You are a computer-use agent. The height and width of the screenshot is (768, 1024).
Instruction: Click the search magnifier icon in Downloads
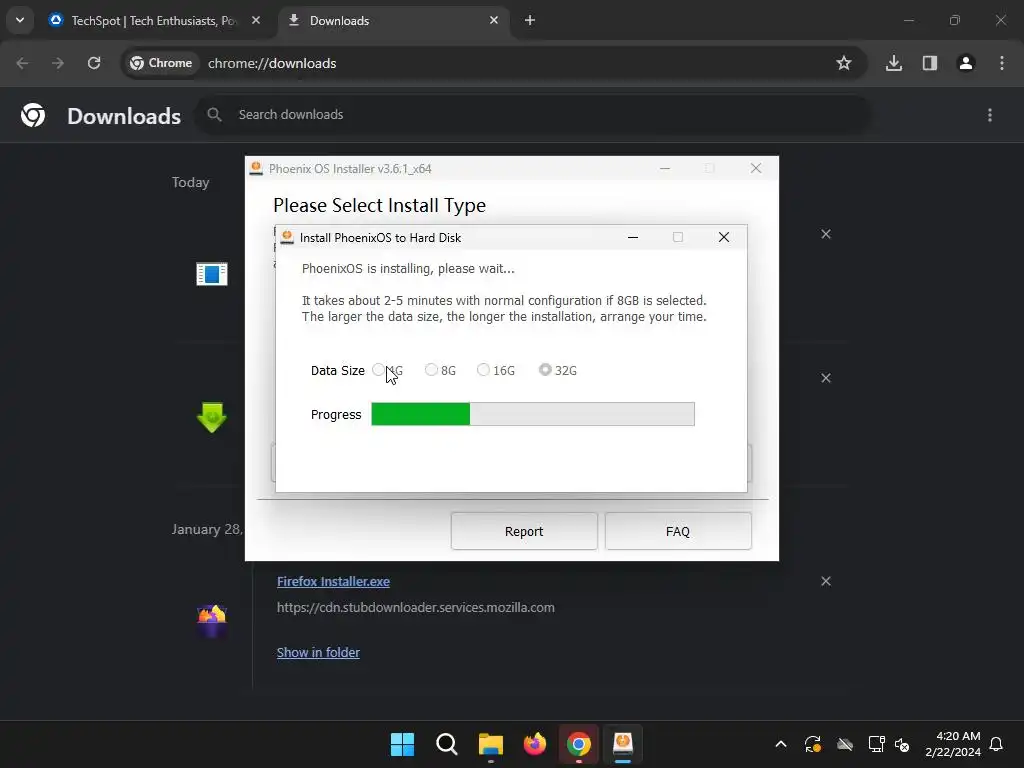(x=214, y=115)
